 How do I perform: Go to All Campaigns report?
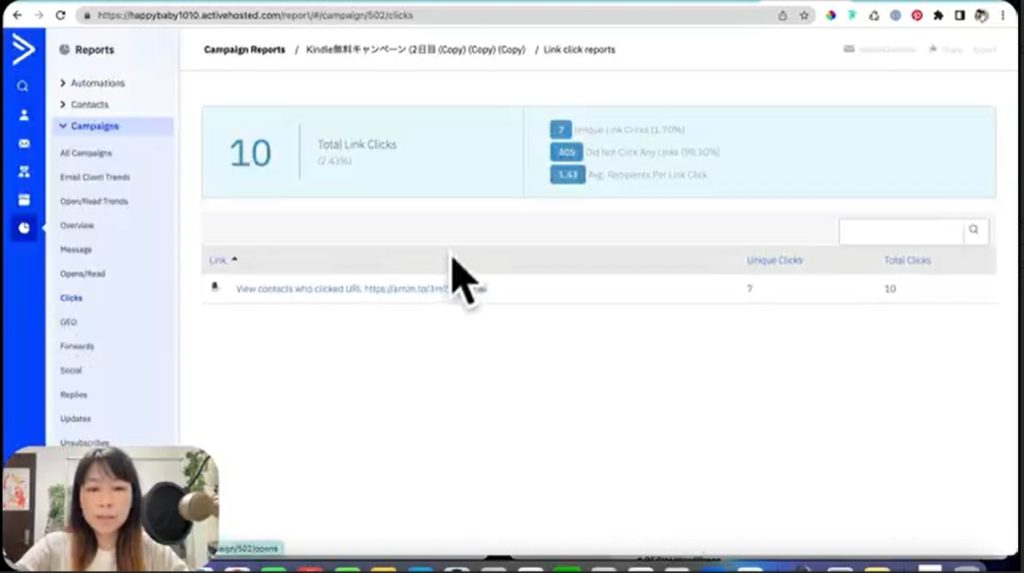pyautogui.click(x=86, y=153)
